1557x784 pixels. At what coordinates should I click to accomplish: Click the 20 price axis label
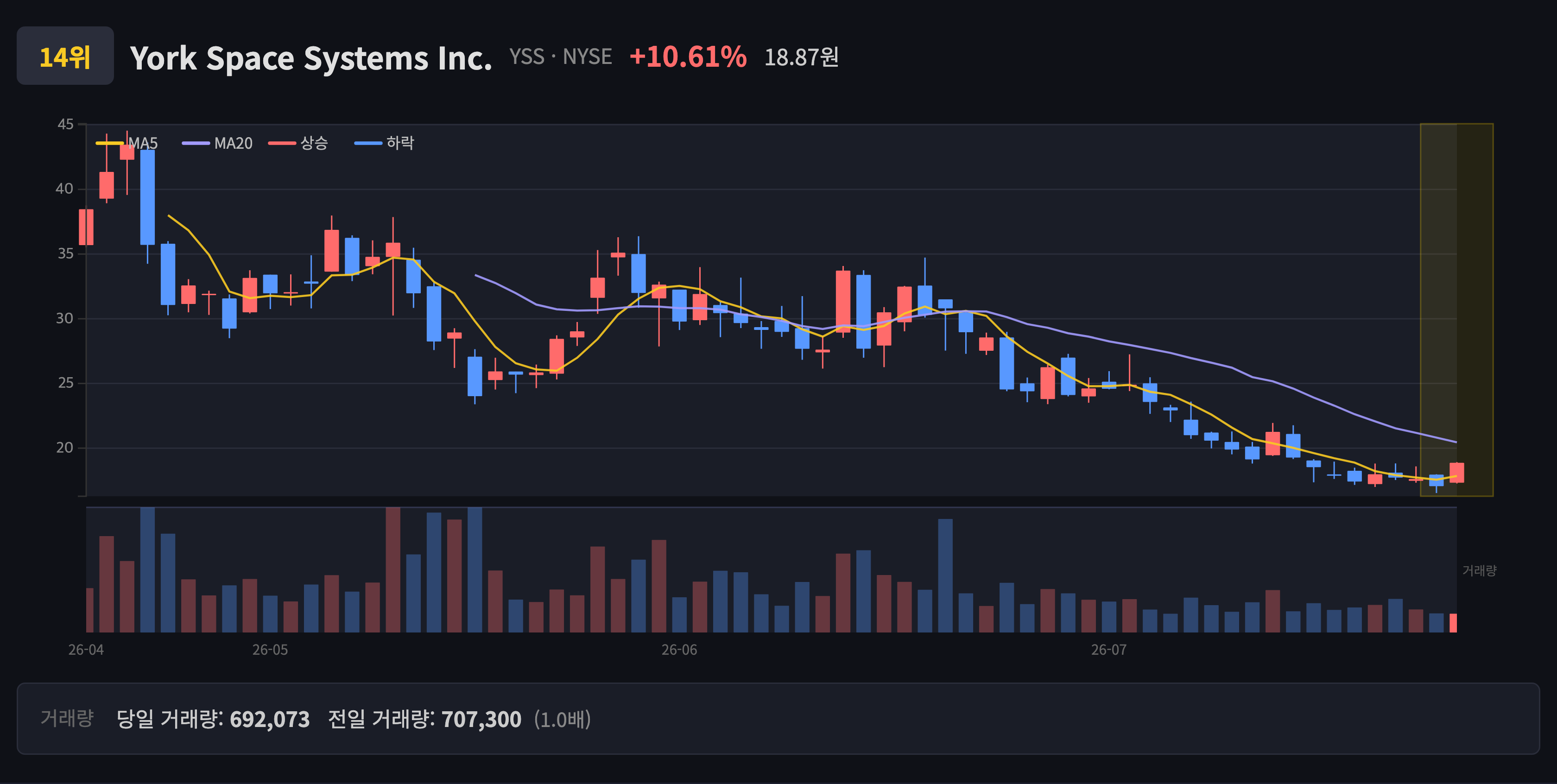(x=65, y=448)
